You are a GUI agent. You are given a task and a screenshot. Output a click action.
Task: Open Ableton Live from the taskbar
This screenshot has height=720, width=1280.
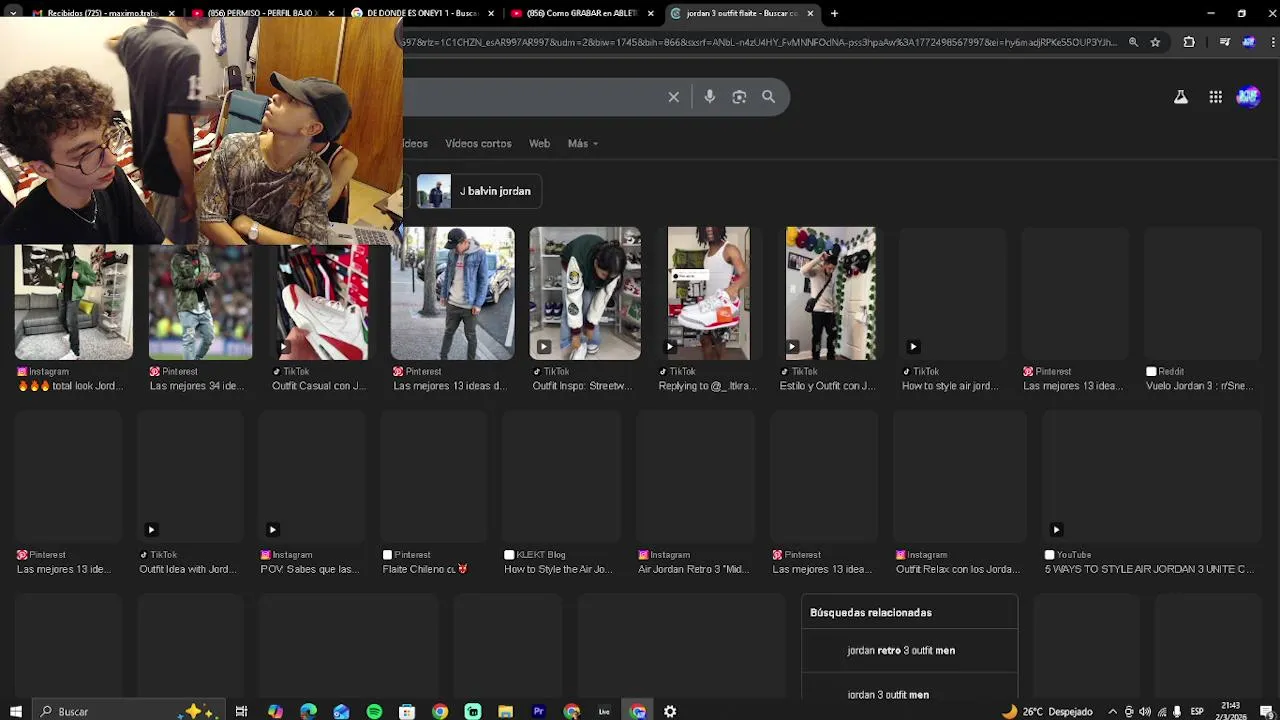(604, 711)
